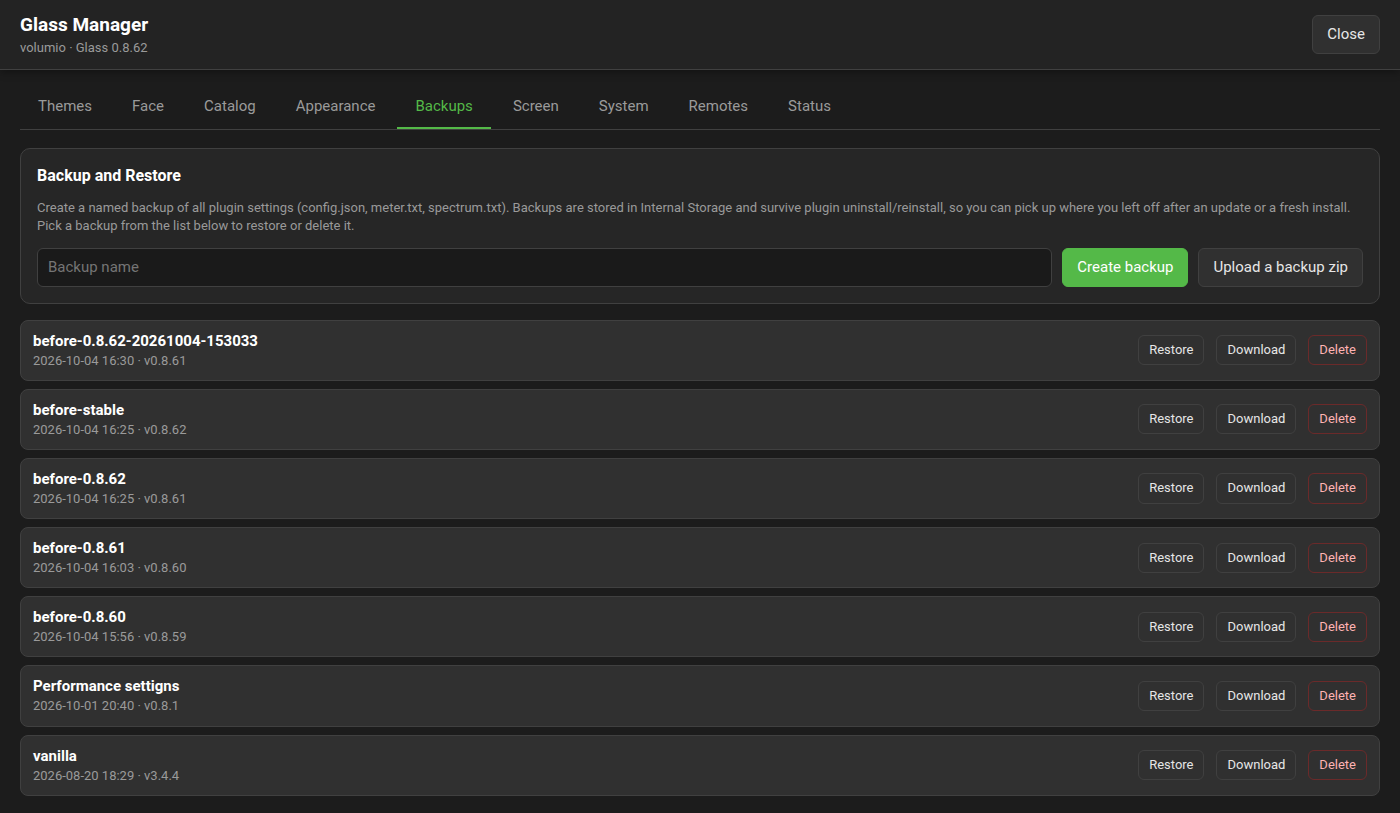The height and width of the screenshot is (813, 1400).
Task: Click the green Create backup button
Action: tap(1125, 267)
